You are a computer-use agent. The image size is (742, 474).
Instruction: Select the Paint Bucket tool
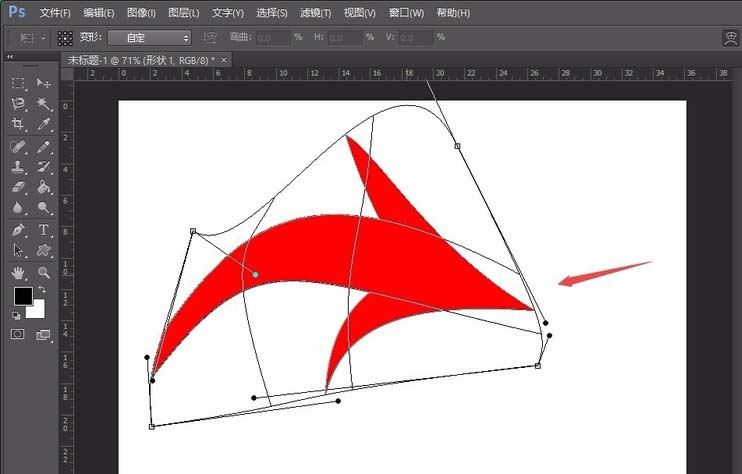(x=44, y=187)
